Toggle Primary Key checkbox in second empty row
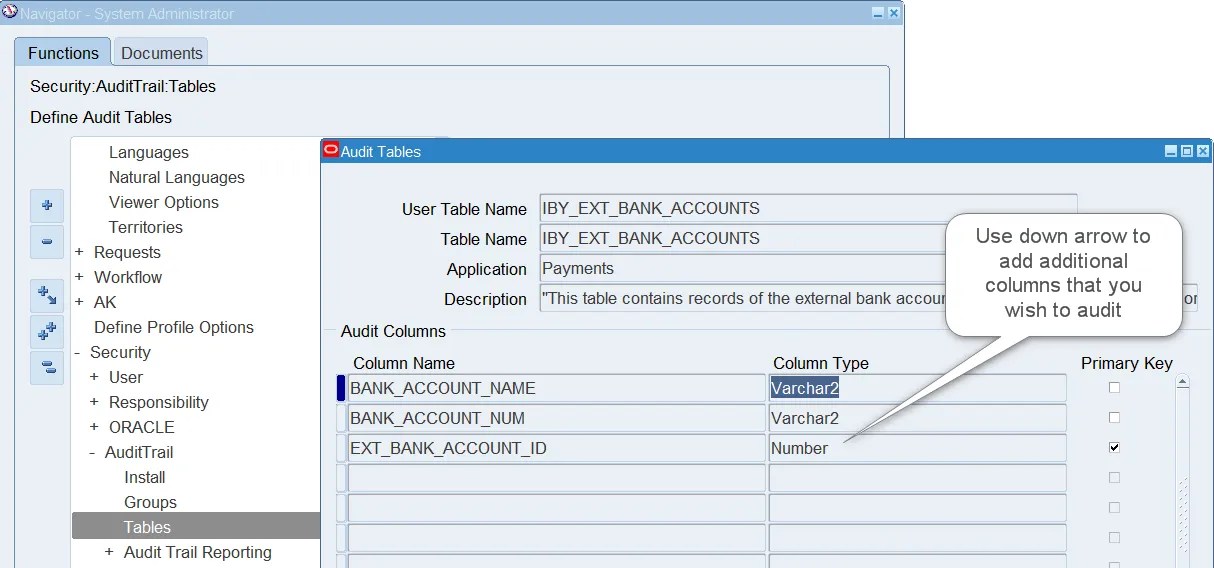The image size is (1214, 568). pyautogui.click(x=1114, y=508)
